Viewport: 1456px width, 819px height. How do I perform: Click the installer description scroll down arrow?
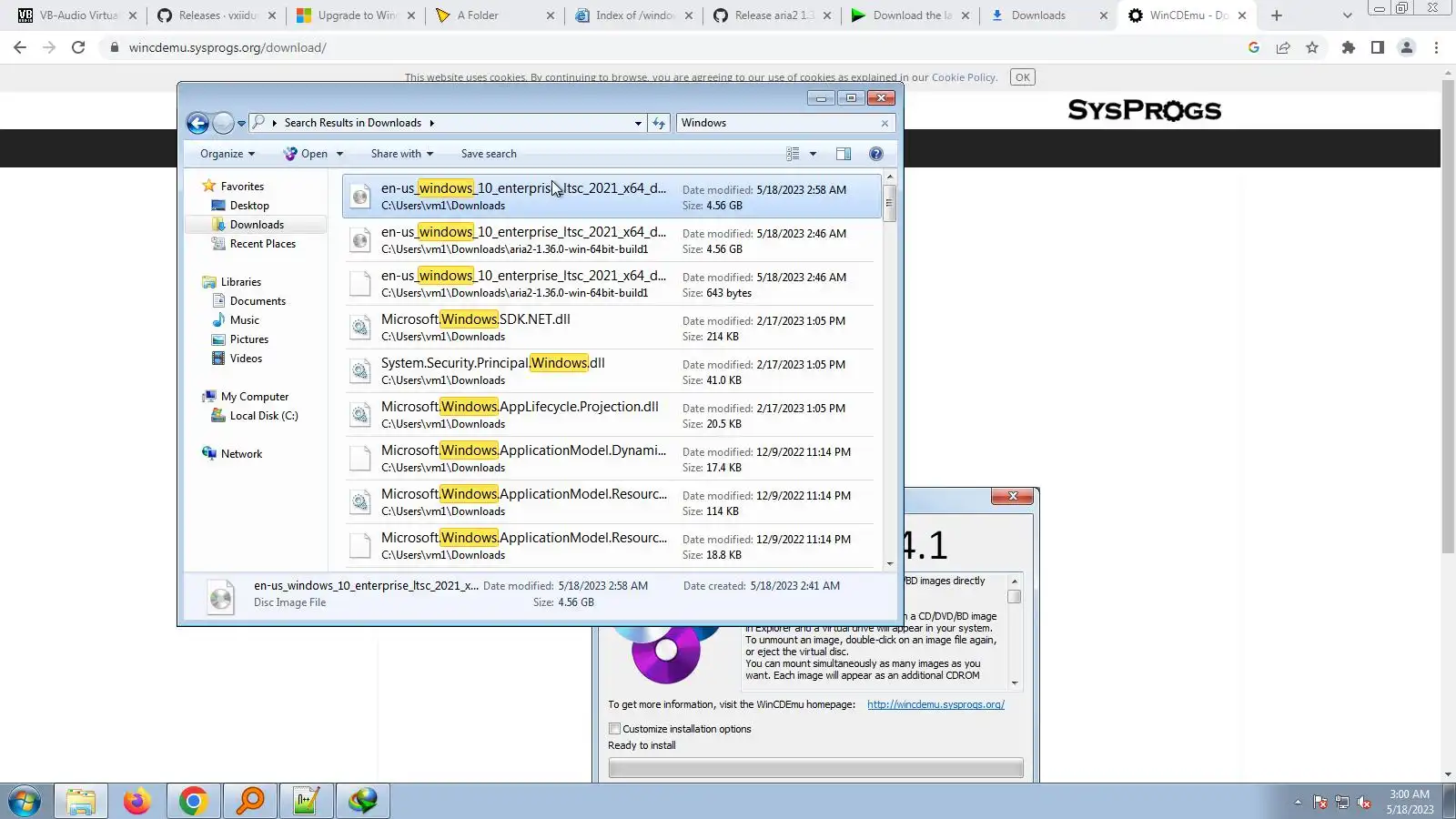point(1015,683)
